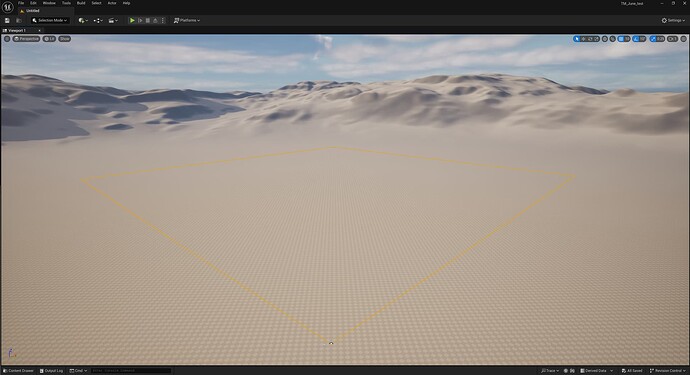Click the Unreal Engine logo icon
This screenshot has height=375, width=690.
click(7, 7)
